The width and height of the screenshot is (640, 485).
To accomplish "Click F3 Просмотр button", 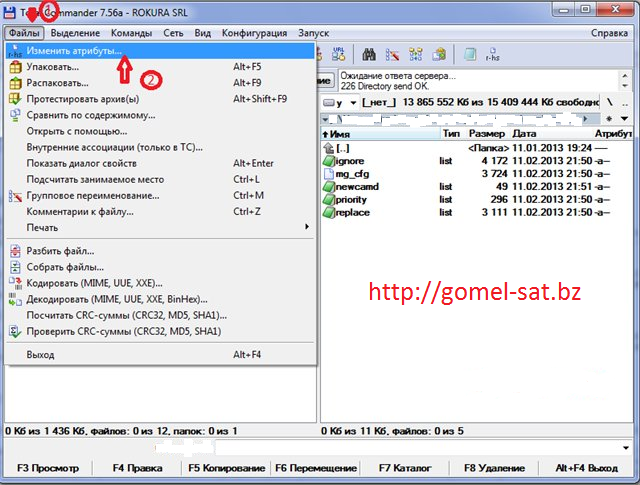I will click(48, 468).
